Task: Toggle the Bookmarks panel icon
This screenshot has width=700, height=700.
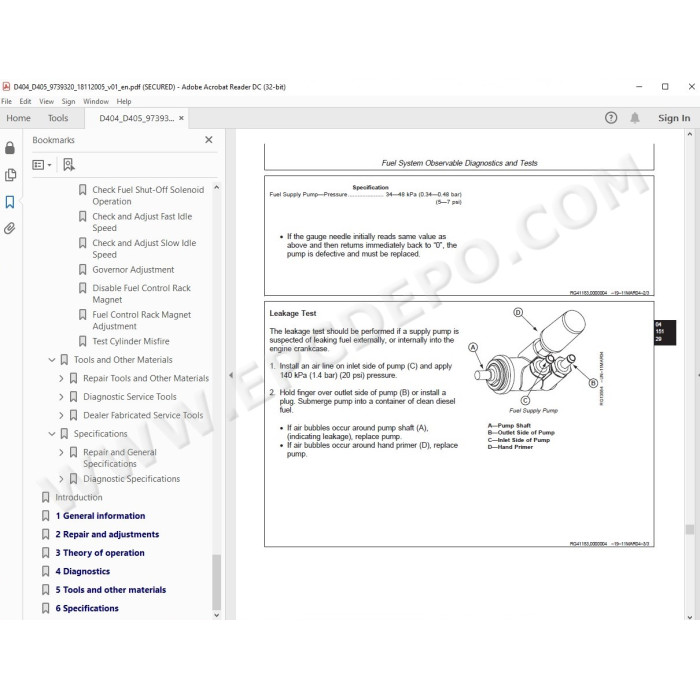Action: 10,202
